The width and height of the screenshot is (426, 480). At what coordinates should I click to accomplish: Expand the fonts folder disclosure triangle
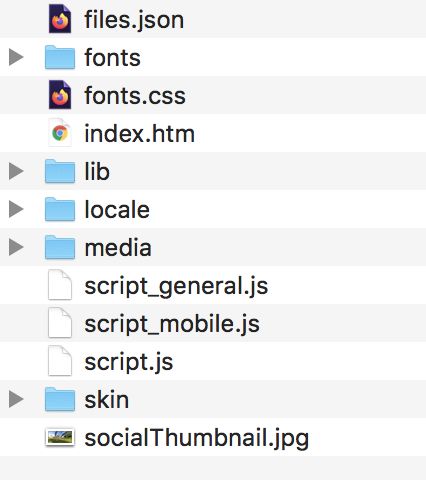click(16, 57)
